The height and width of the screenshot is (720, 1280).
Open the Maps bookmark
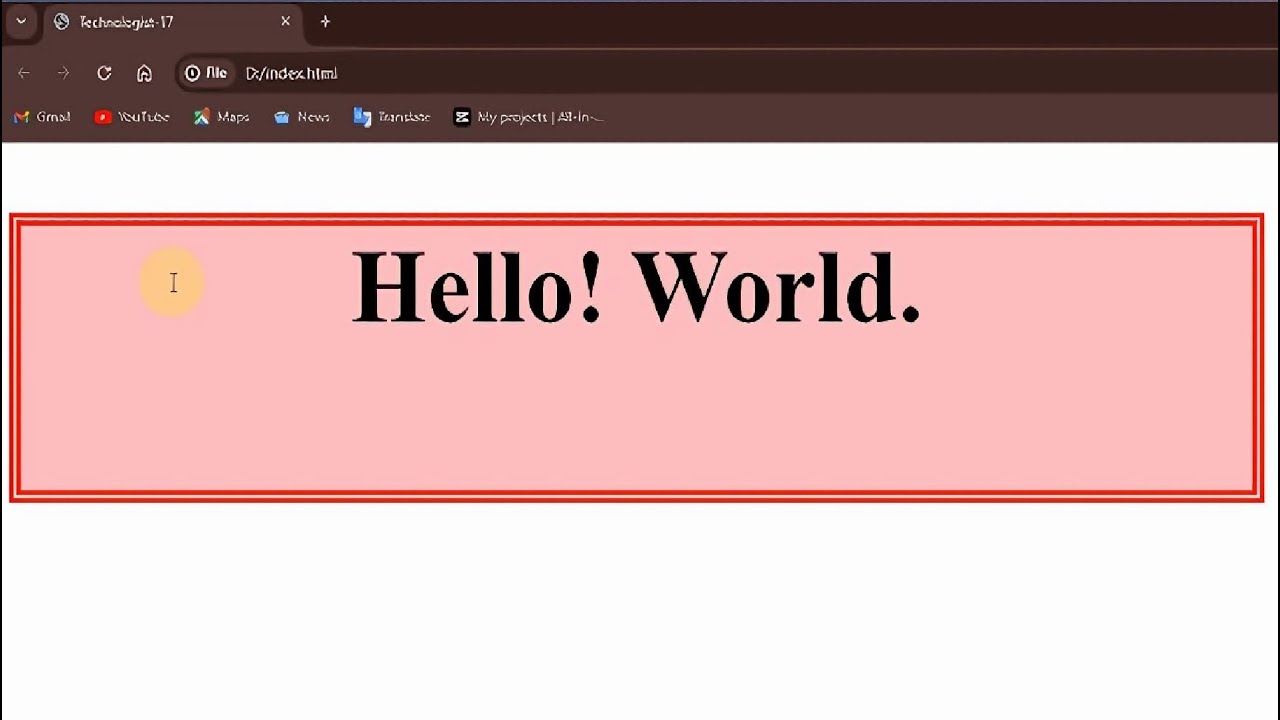[x=222, y=117]
